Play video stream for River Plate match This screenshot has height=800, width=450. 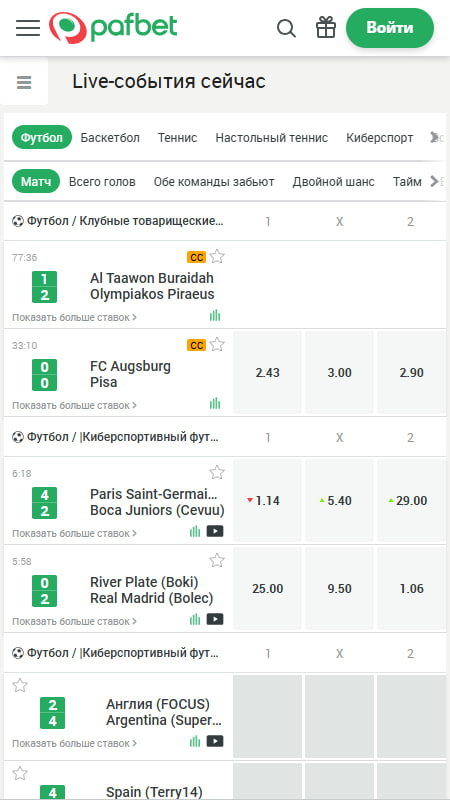215,619
